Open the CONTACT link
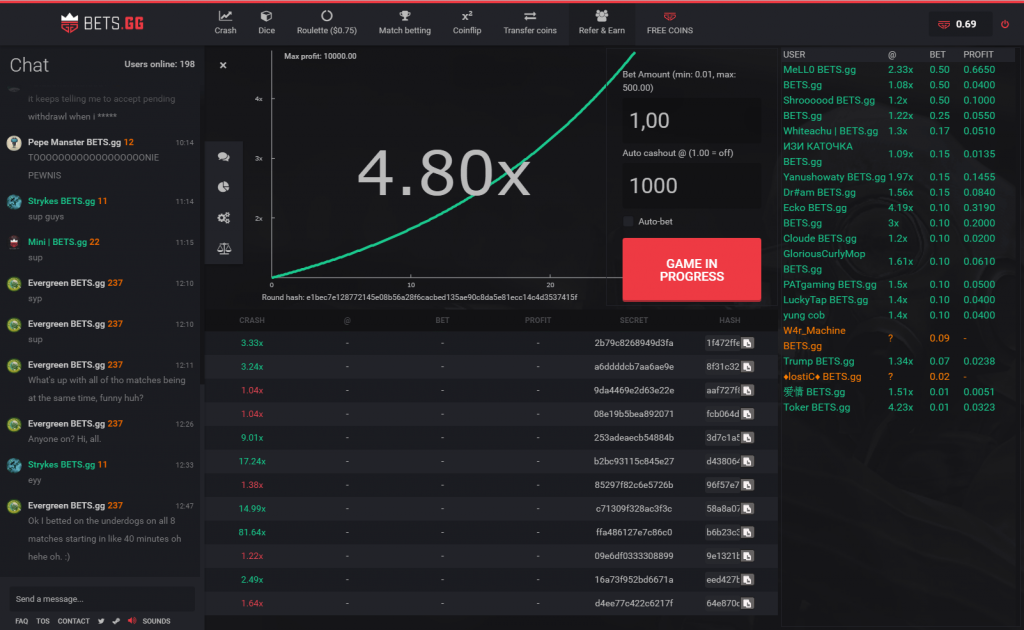This screenshot has width=1024, height=630. pyautogui.click(x=73, y=621)
